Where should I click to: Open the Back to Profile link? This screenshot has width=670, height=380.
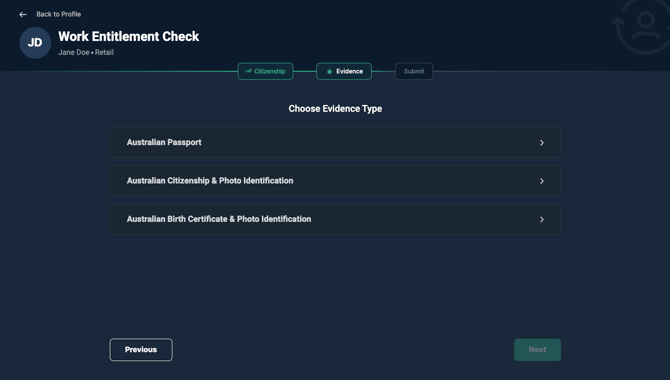pos(59,14)
